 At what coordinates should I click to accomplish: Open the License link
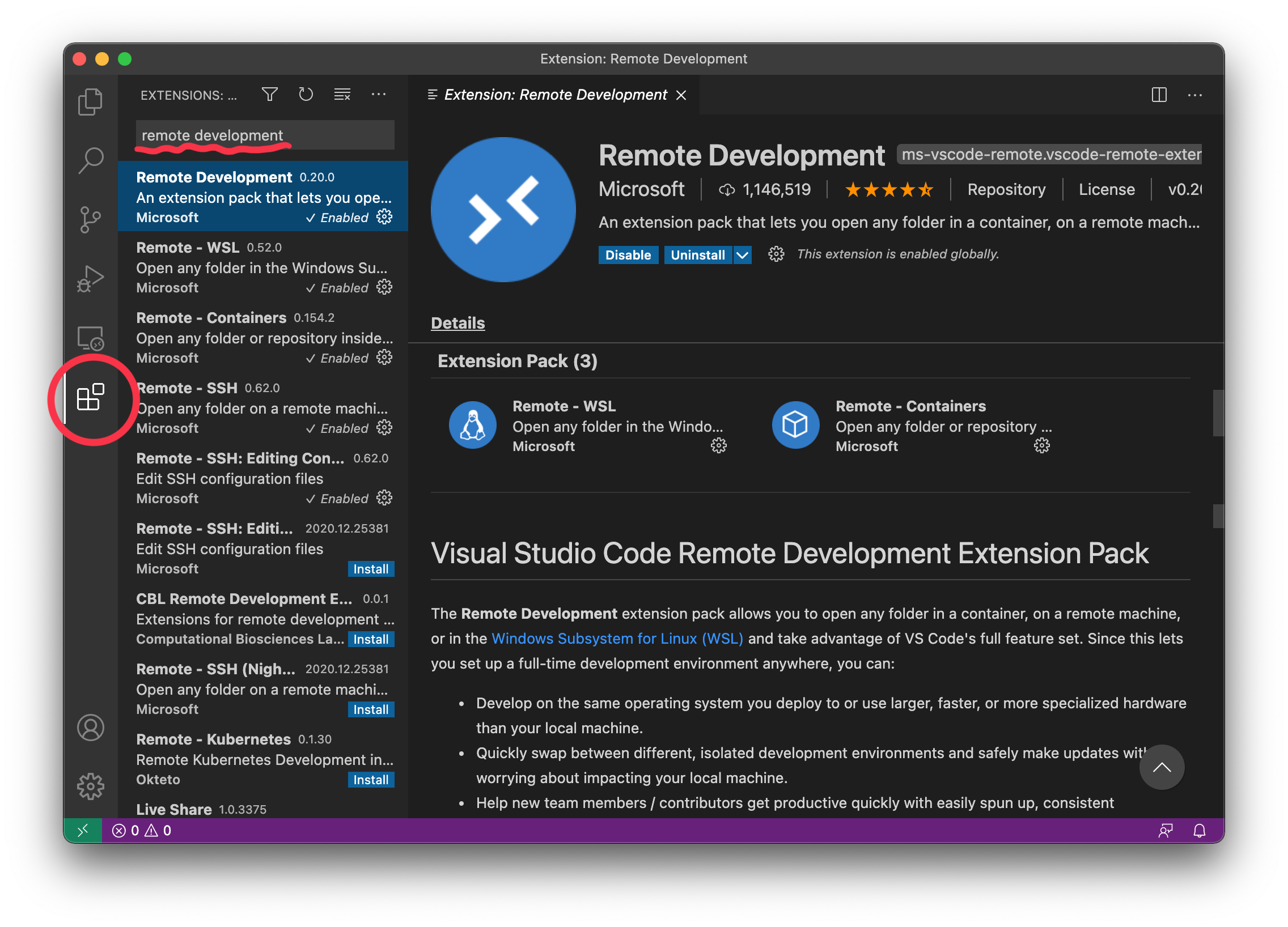tap(1107, 189)
